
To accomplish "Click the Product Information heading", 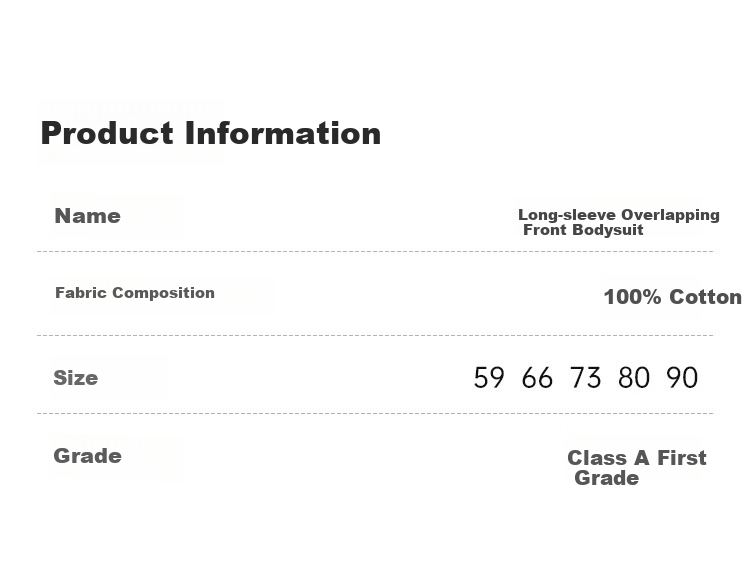I will 211,133.
